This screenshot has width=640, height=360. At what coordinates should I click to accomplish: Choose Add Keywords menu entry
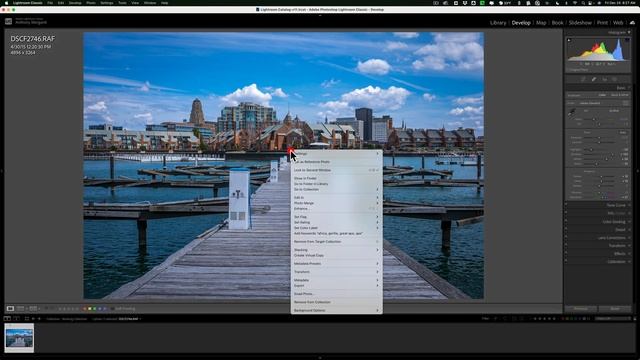coord(336,233)
